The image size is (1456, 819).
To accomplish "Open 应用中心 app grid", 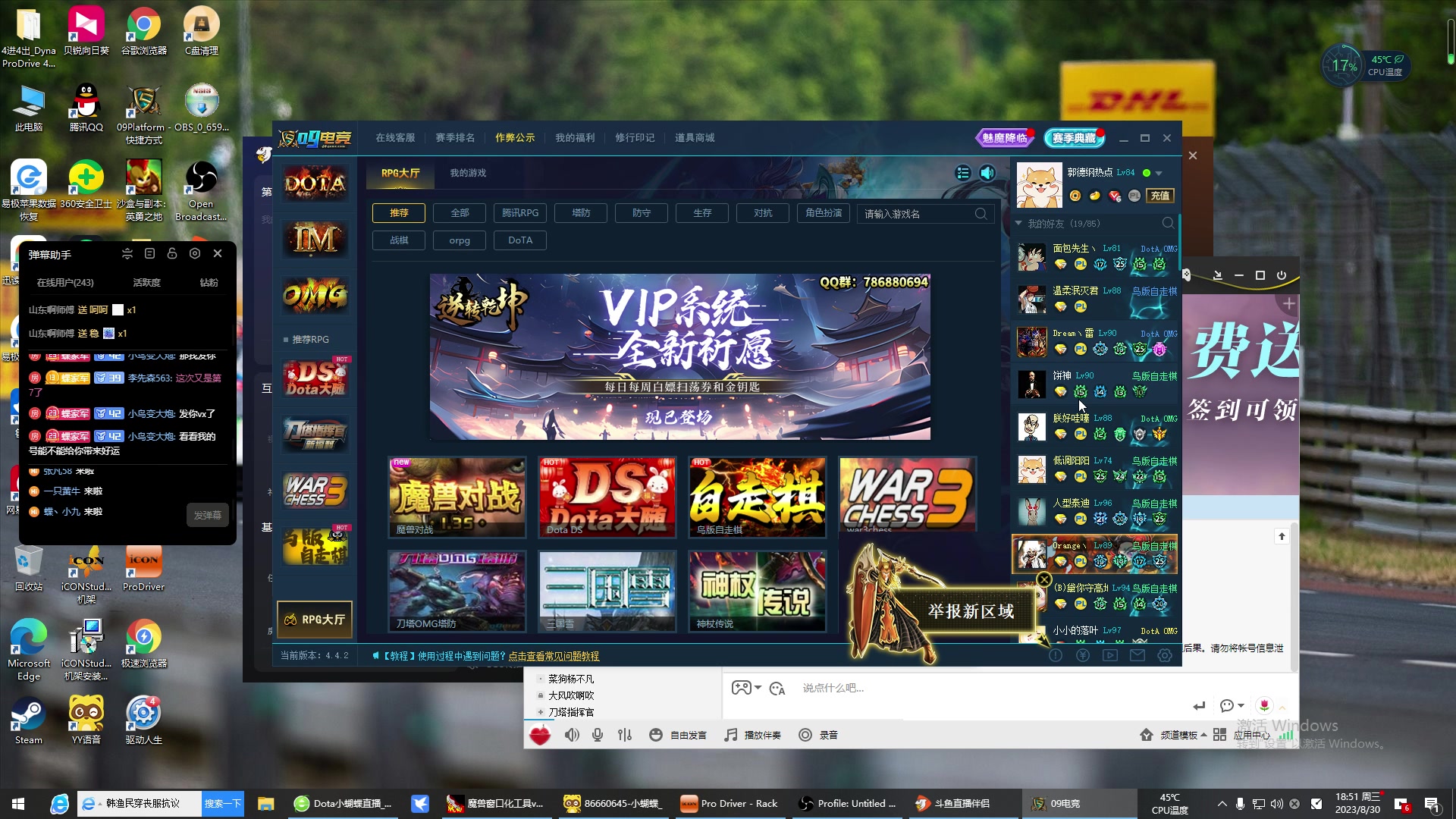I will point(1241,735).
